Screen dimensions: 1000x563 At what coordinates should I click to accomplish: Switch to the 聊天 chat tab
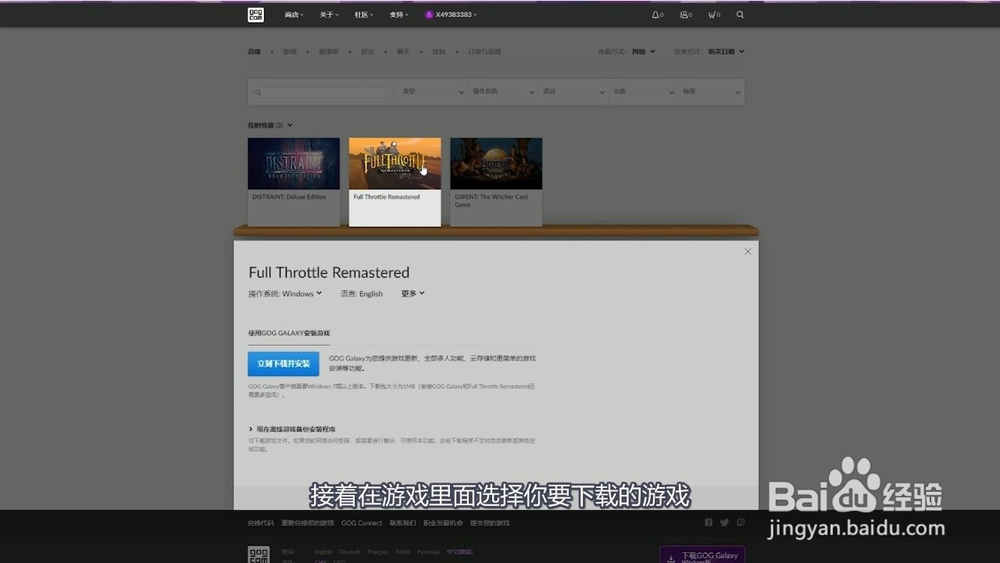point(403,52)
